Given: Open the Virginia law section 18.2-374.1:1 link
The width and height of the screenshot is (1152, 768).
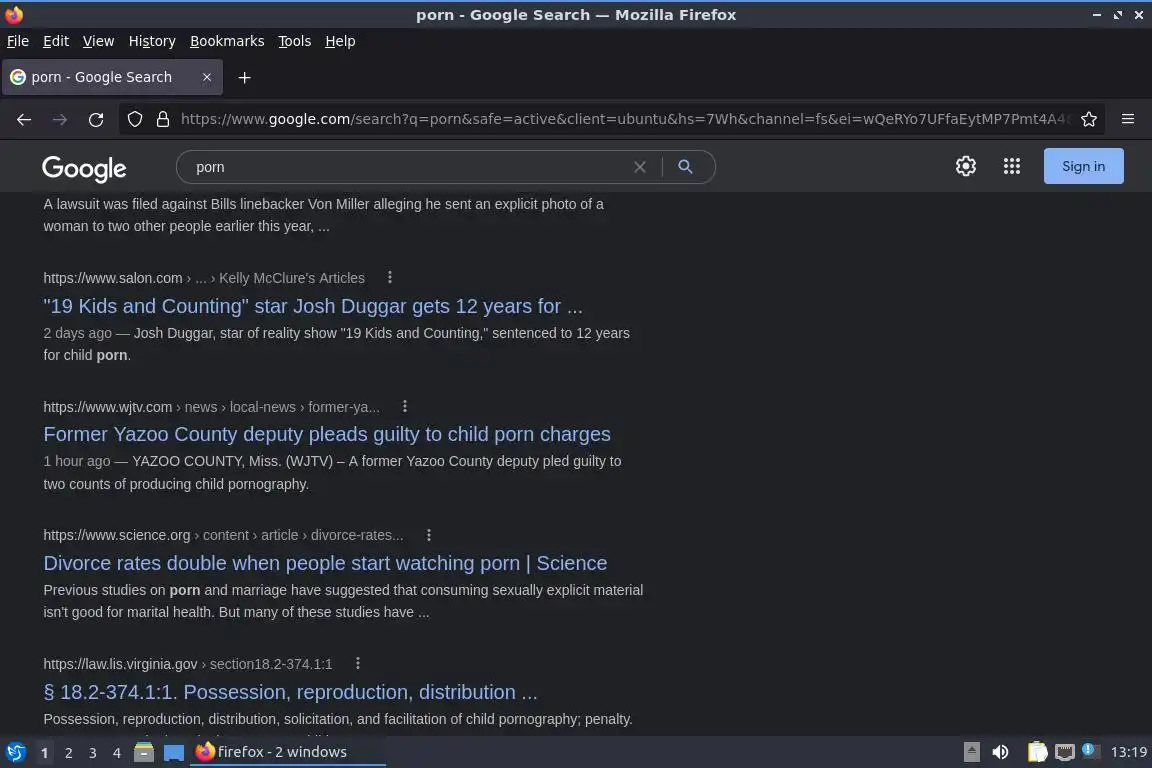Looking at the screenshot, I should (290, 692).
